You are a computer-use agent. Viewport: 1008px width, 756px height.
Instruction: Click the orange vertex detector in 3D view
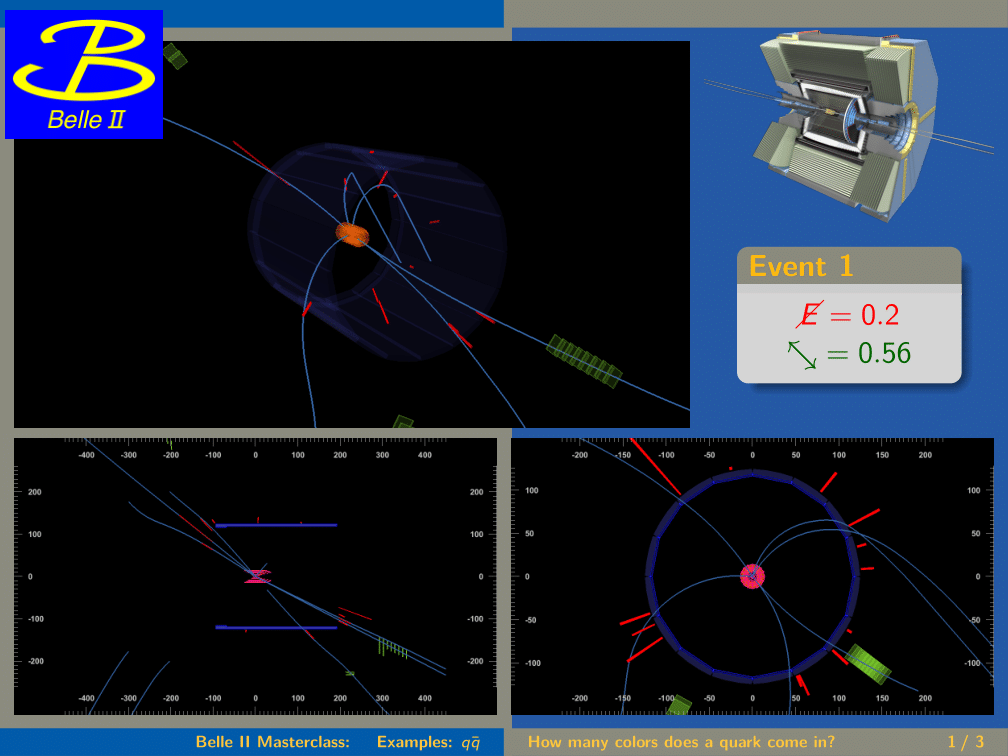(x=352, y=235)
